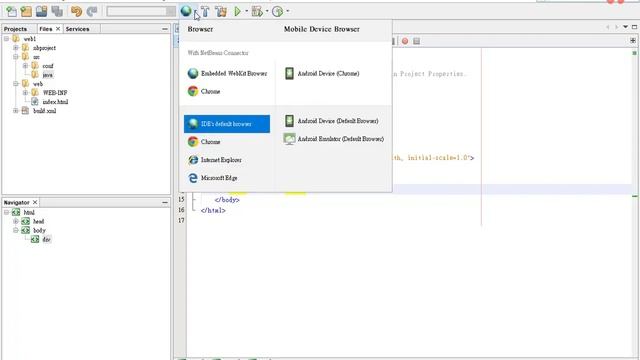Click the New File toolbar icon

click(x=11, y=11)
